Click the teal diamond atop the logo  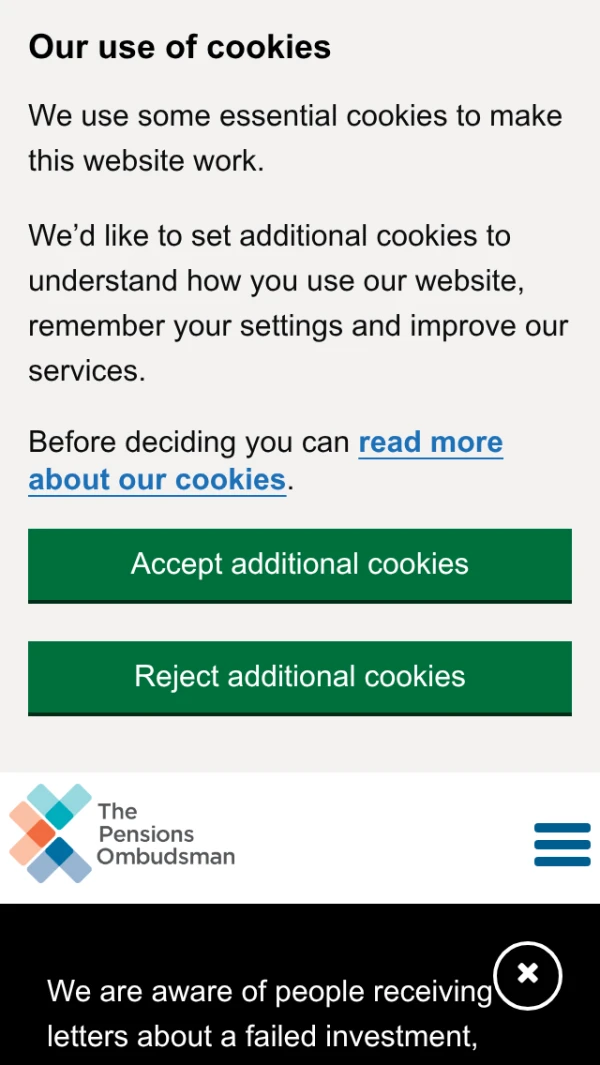(x=60, y=815)
